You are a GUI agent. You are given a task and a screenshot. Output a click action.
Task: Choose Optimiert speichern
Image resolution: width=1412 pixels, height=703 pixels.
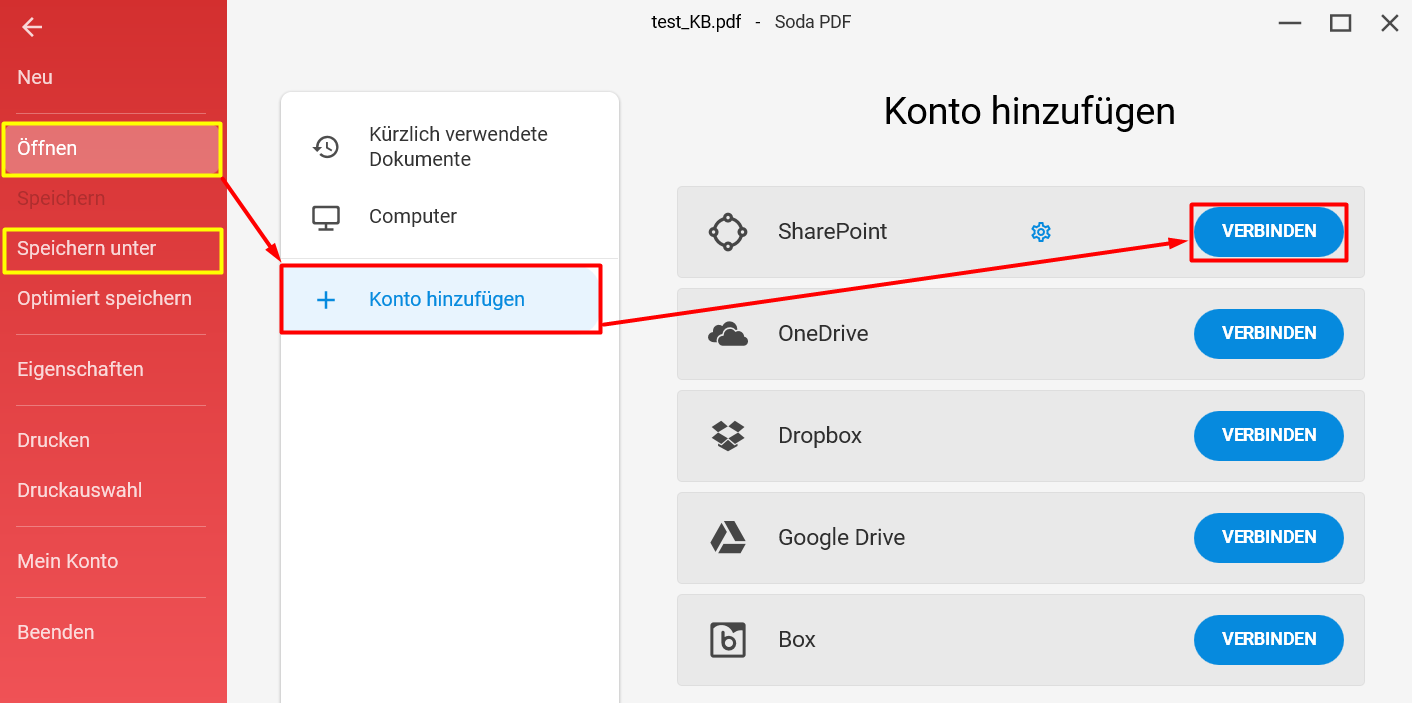coord(104,298)
